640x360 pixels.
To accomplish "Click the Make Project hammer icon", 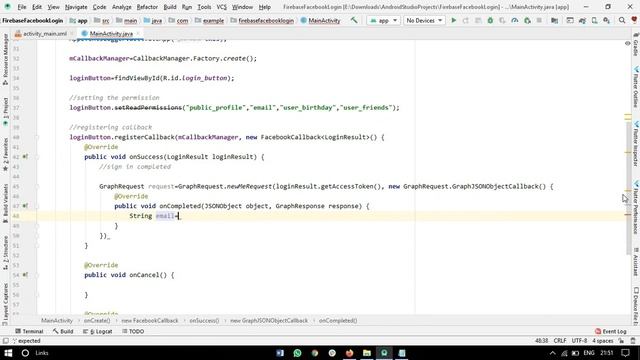I will coord(354,20).
